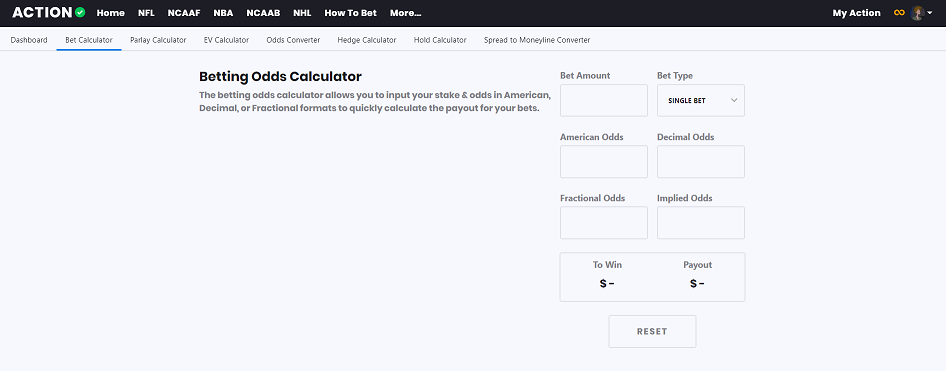Expand the More... navigation menu
This screenshot has height=371, width=946.
405,13
